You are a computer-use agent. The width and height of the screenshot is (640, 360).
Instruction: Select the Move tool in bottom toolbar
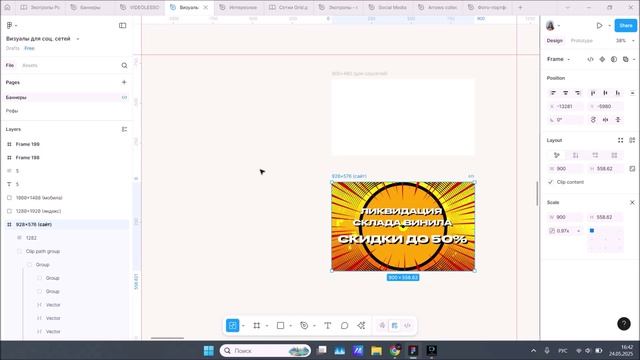(232, 325)
